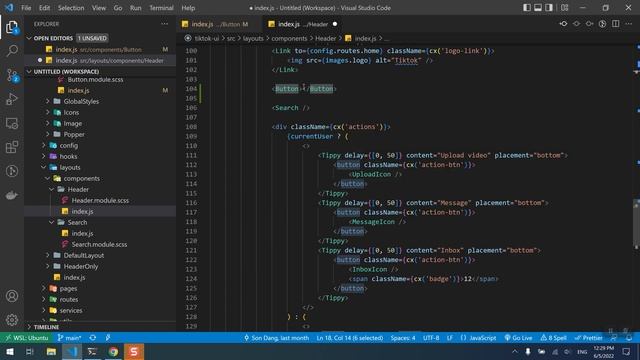Viewport: 640px width, 360px height.
Task: Open the View menu
Action: (x=99, y=8)
